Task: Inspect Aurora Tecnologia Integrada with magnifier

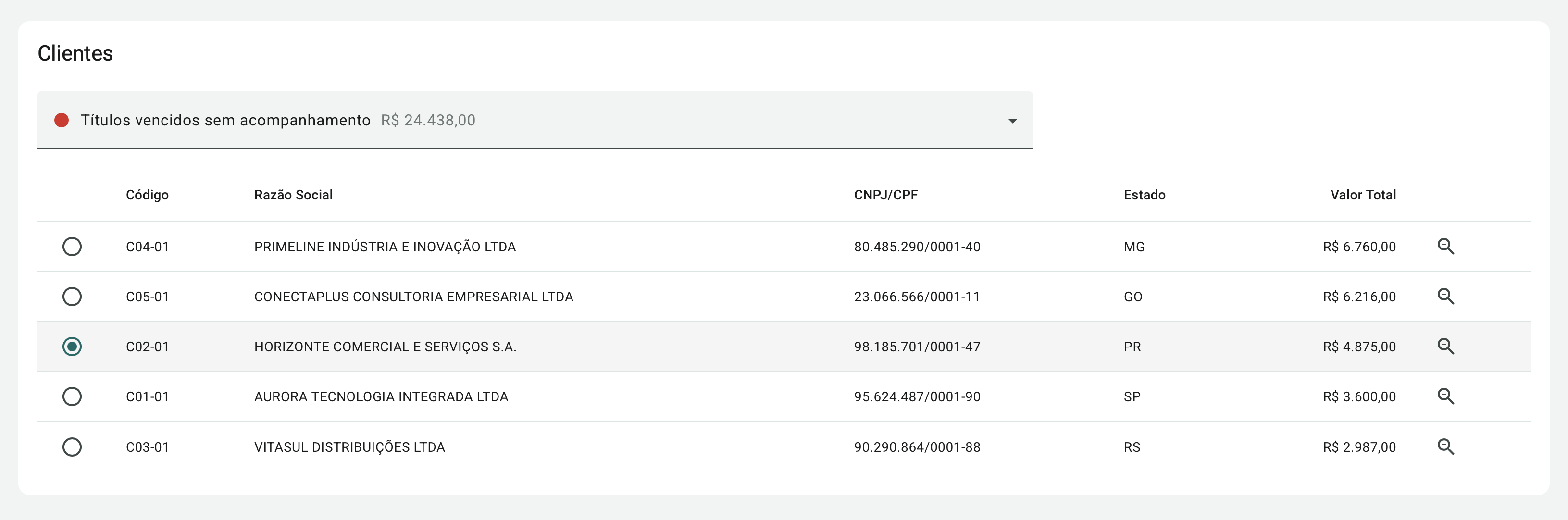Action: 1445,396
